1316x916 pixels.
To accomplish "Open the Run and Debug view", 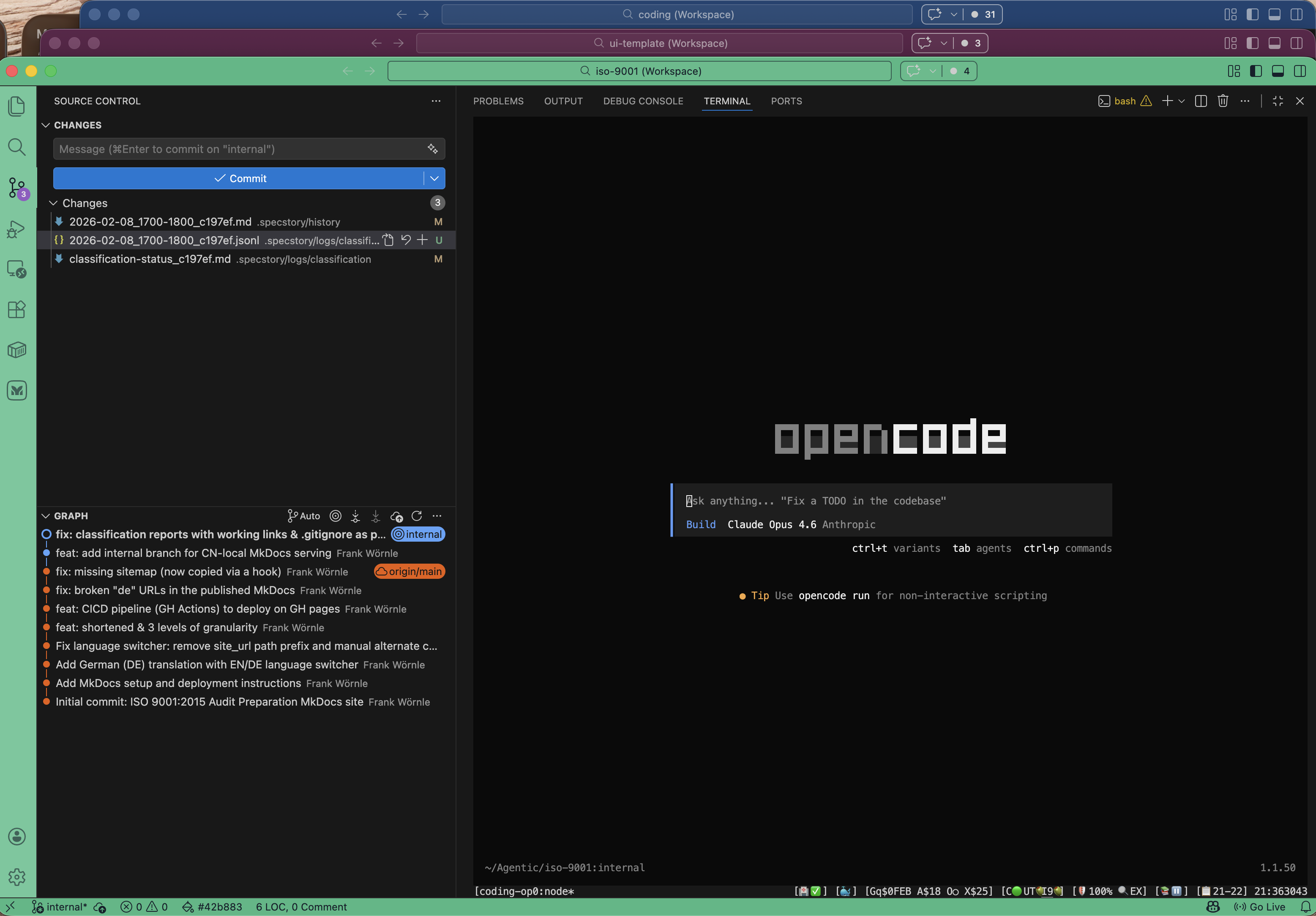I will (x=16, y=229).
